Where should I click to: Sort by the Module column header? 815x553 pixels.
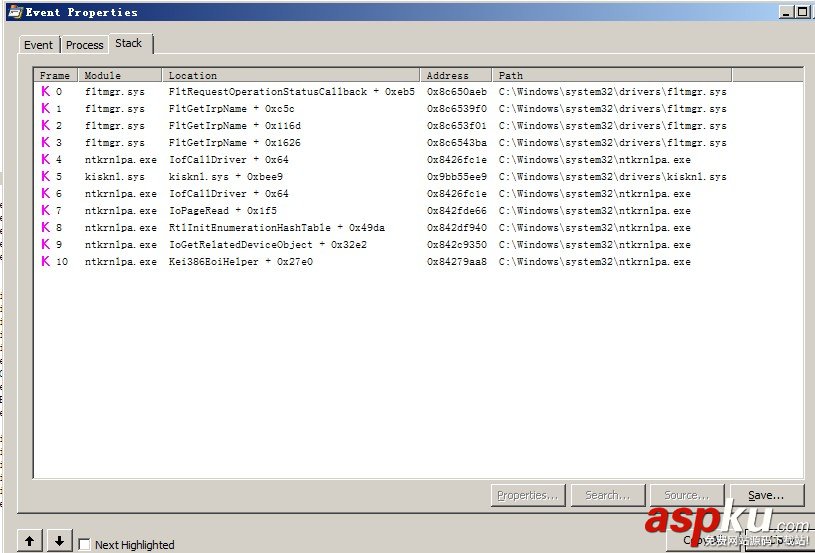[x=120, y=75]
